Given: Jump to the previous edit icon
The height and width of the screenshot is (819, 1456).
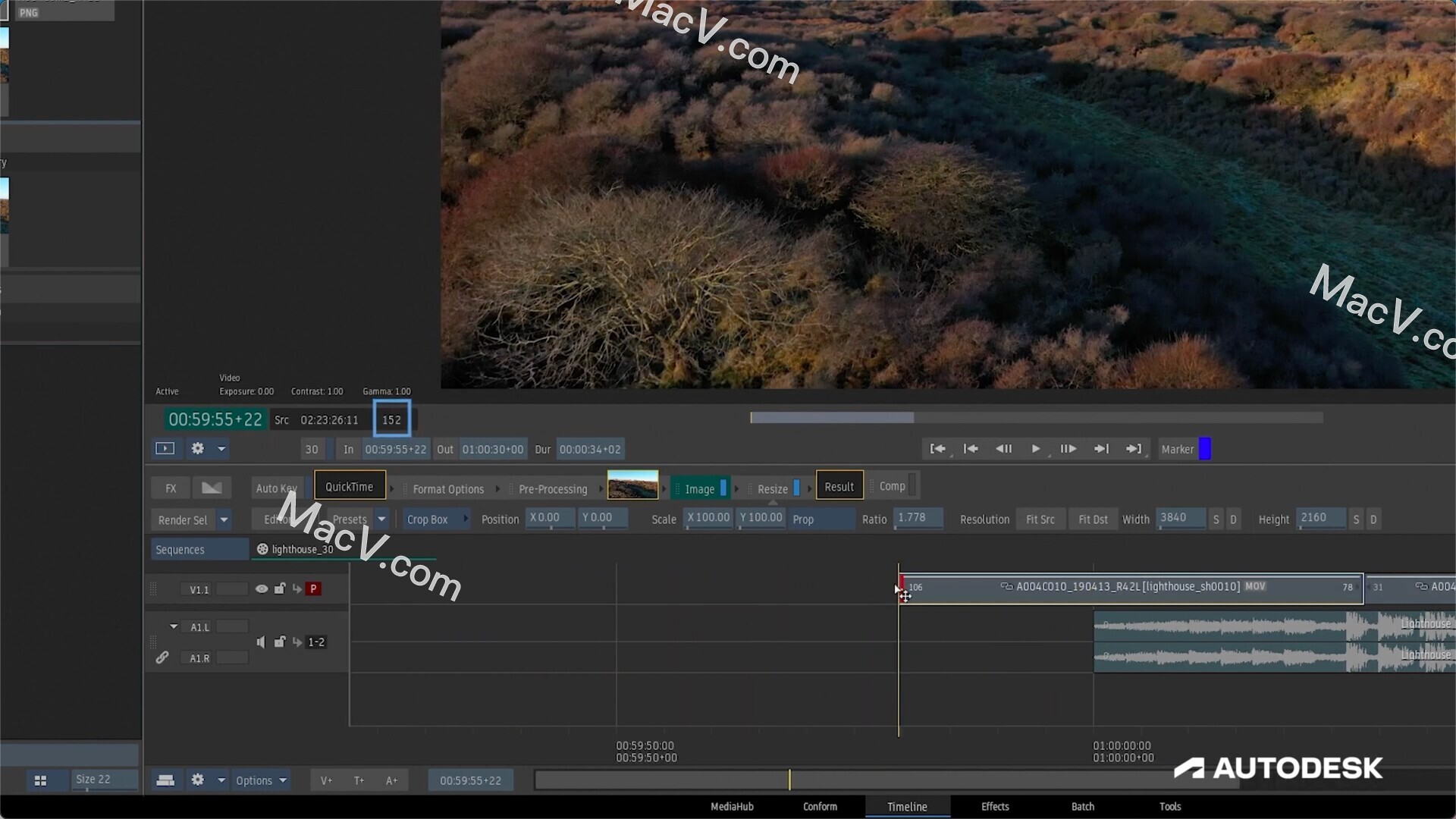Looking at the screenshot, I should click(971, 449).
